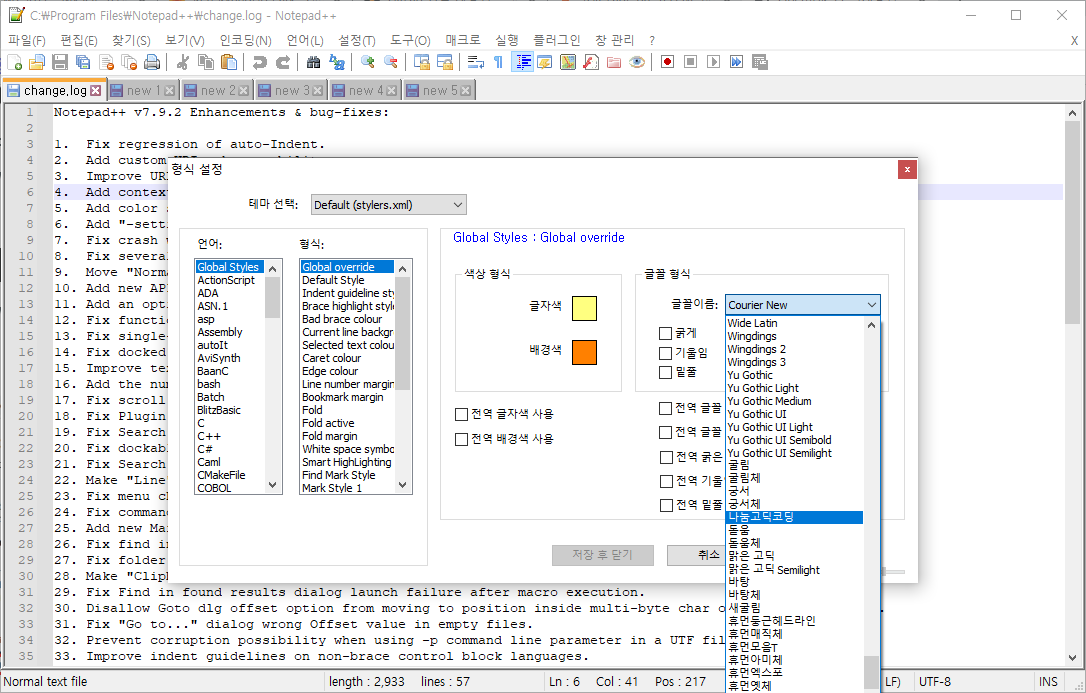Start macro recording with red dot icon
This screenshot has width=1086, height=693.
tap(668, 62)
